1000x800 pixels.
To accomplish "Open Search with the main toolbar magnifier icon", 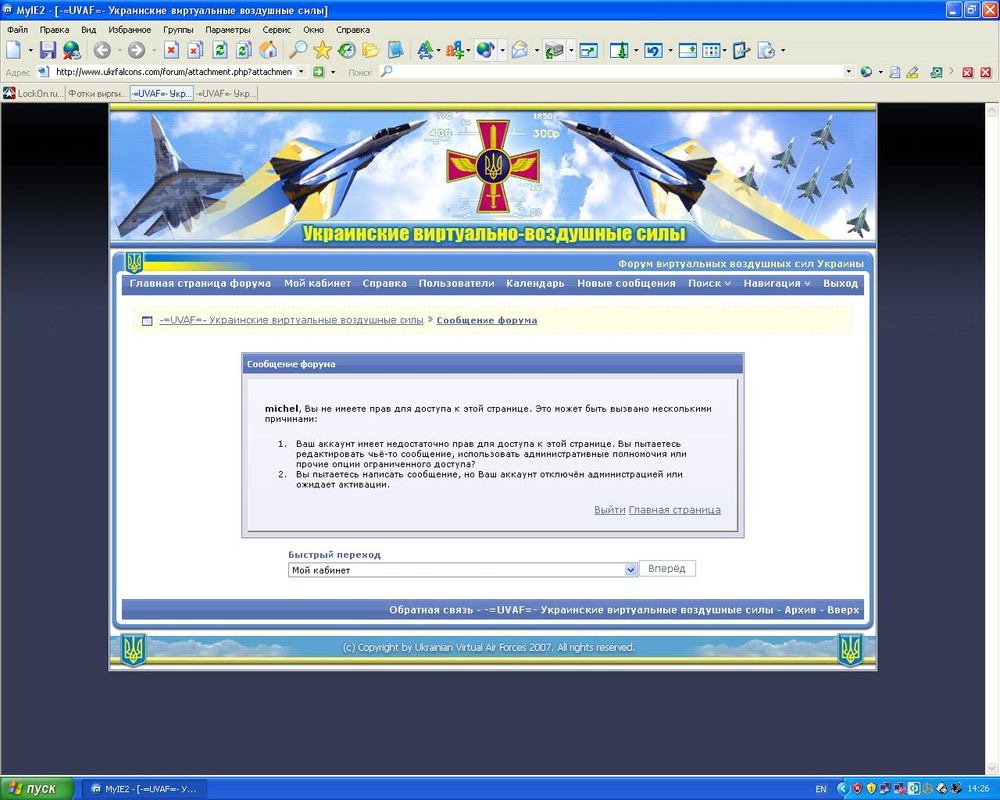I will [x=298, y=50].
